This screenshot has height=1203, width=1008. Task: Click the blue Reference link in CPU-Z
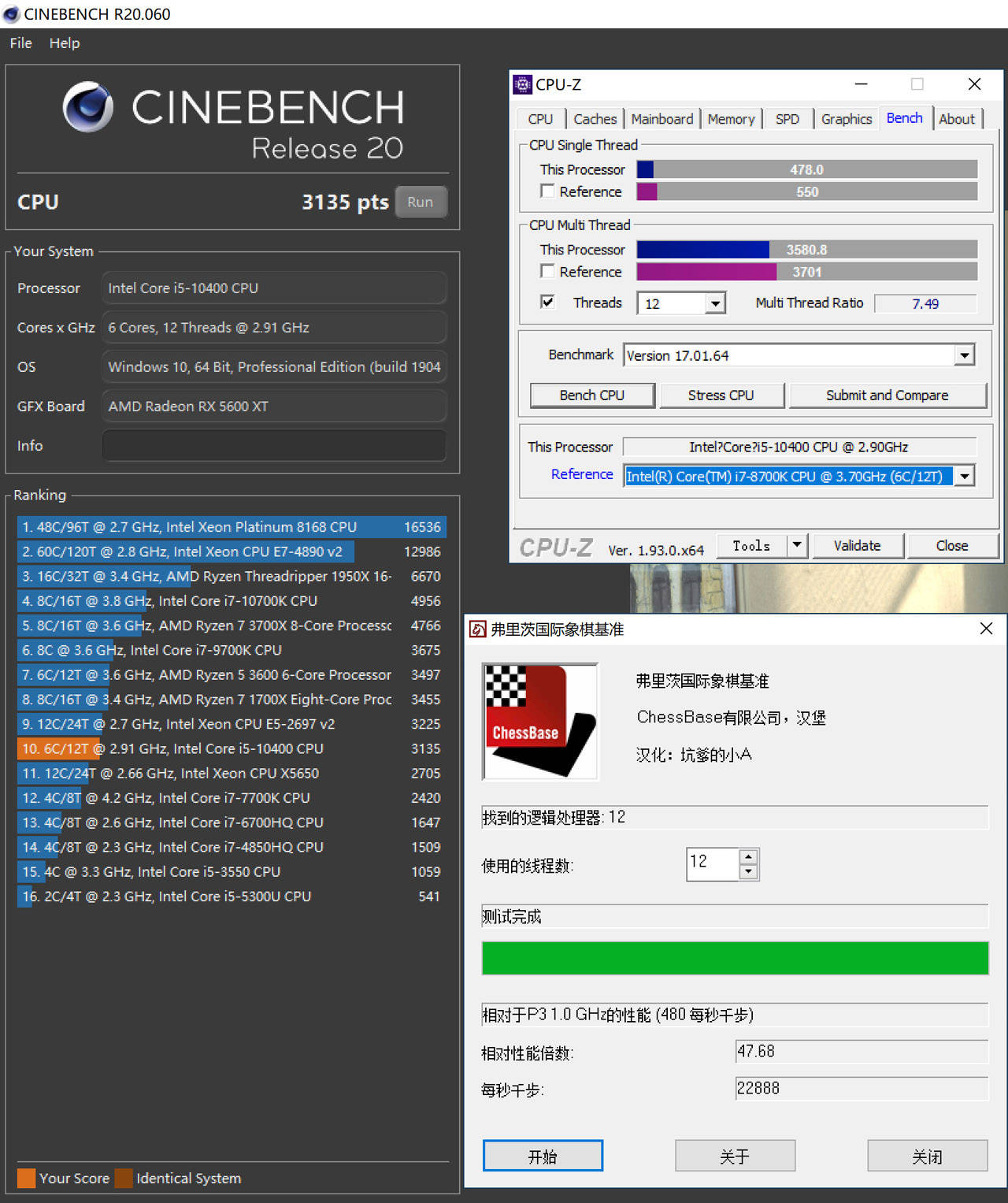coord(582,473)
